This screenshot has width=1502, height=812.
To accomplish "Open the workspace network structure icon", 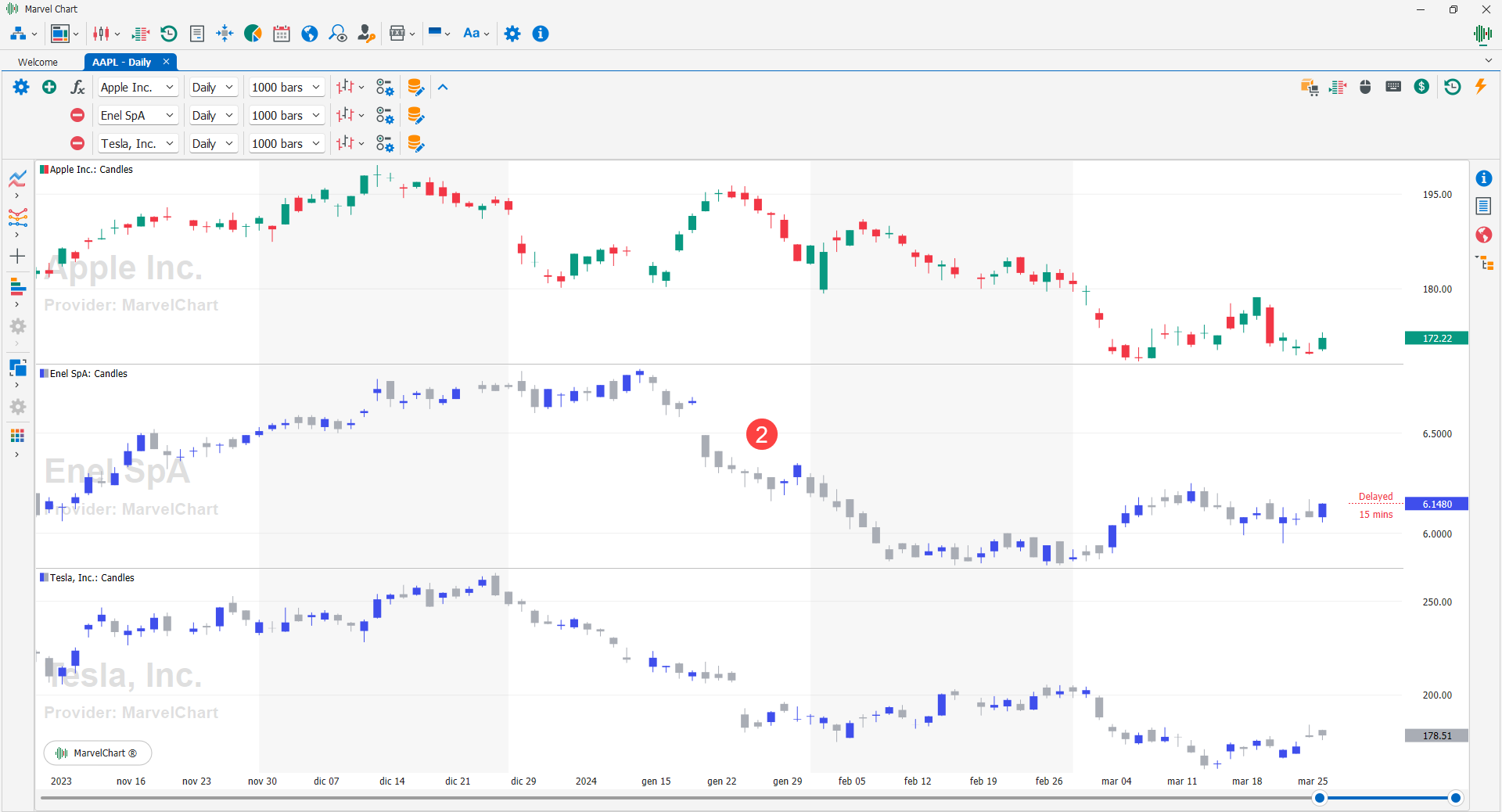I will [x=18, y=34].
